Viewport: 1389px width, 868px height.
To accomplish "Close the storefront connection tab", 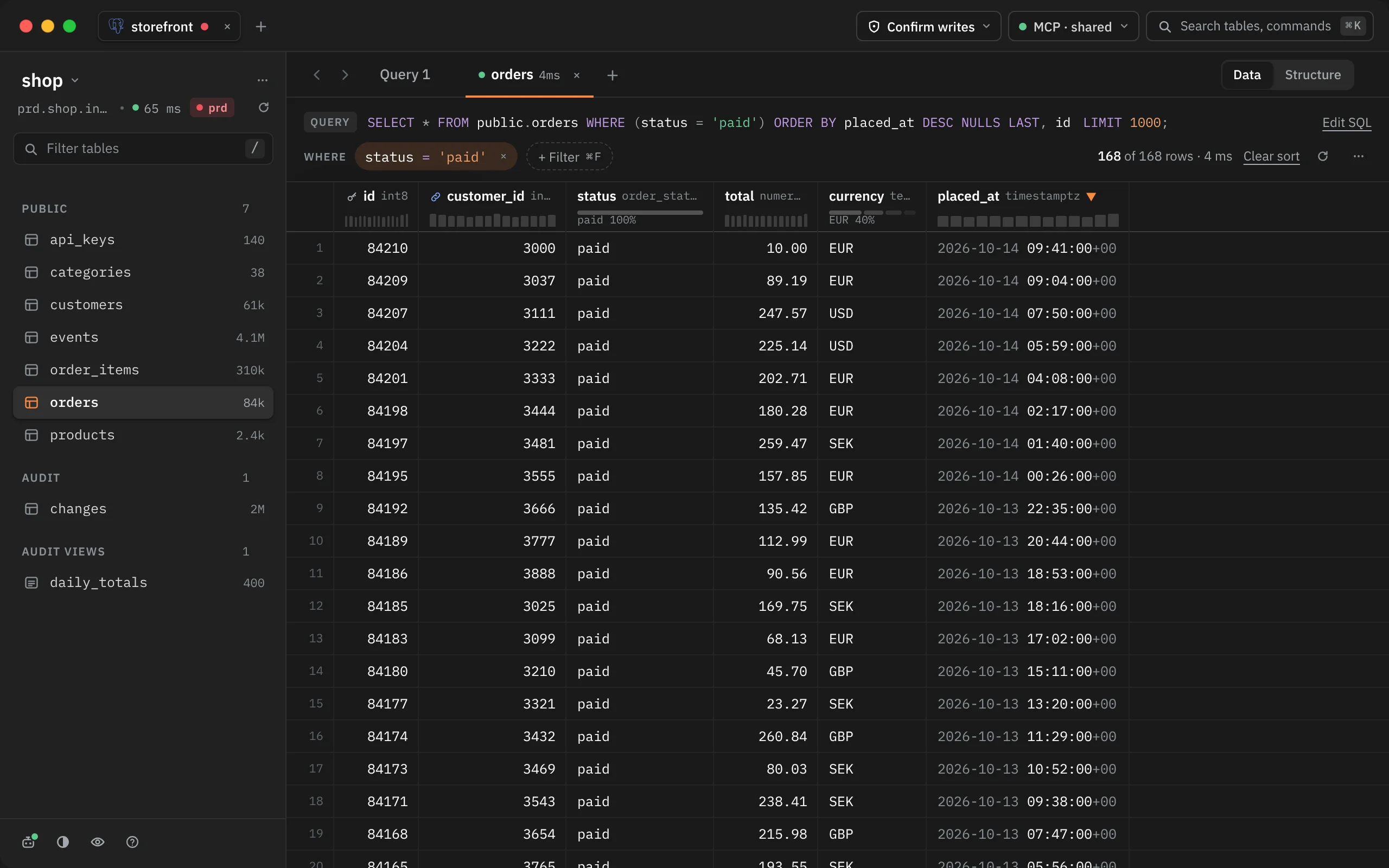I will pos(227,27).
